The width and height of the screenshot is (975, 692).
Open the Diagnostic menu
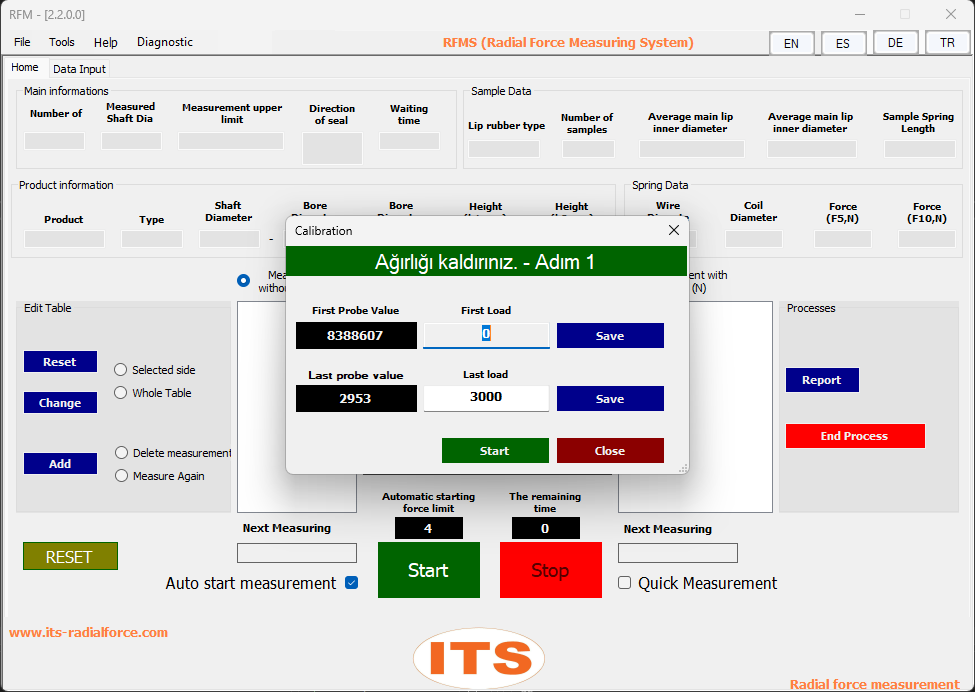coord(165,42)
